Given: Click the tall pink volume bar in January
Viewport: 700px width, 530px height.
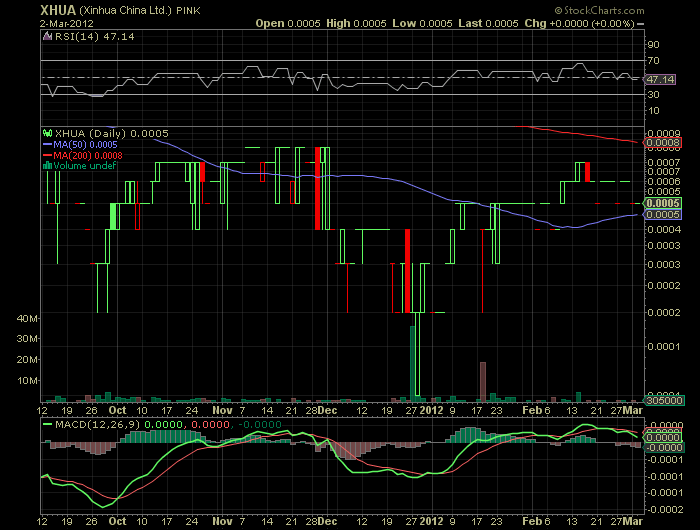Looking at the screenshot, I should point(483,381).
